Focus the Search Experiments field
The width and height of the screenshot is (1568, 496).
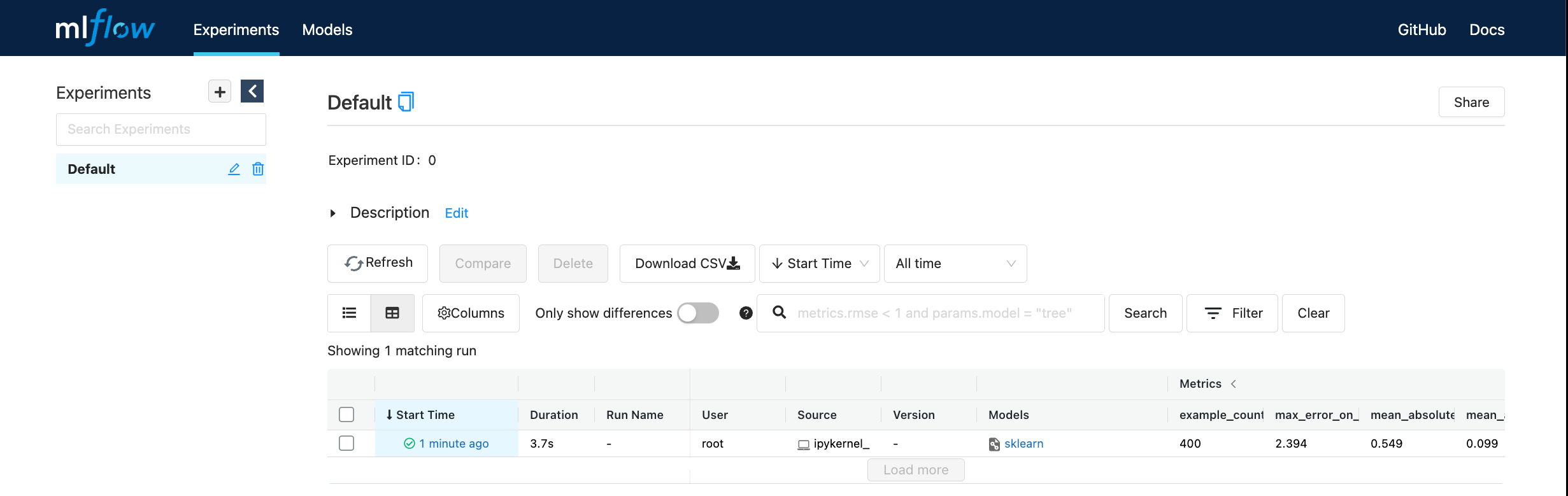[161, 129]
